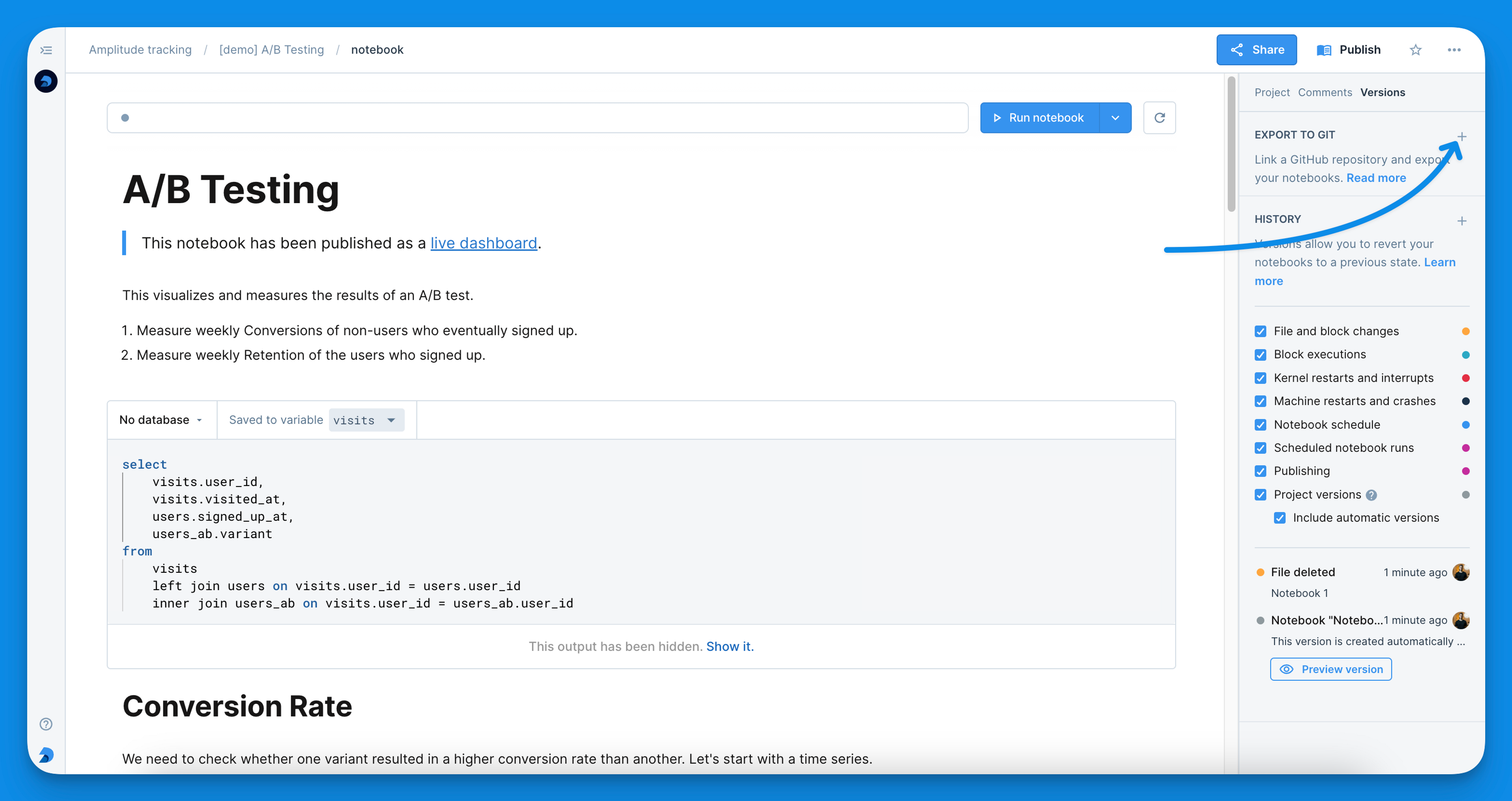
Task: Open the three-dot more options menu
Action: click(x=1454, y=50)
